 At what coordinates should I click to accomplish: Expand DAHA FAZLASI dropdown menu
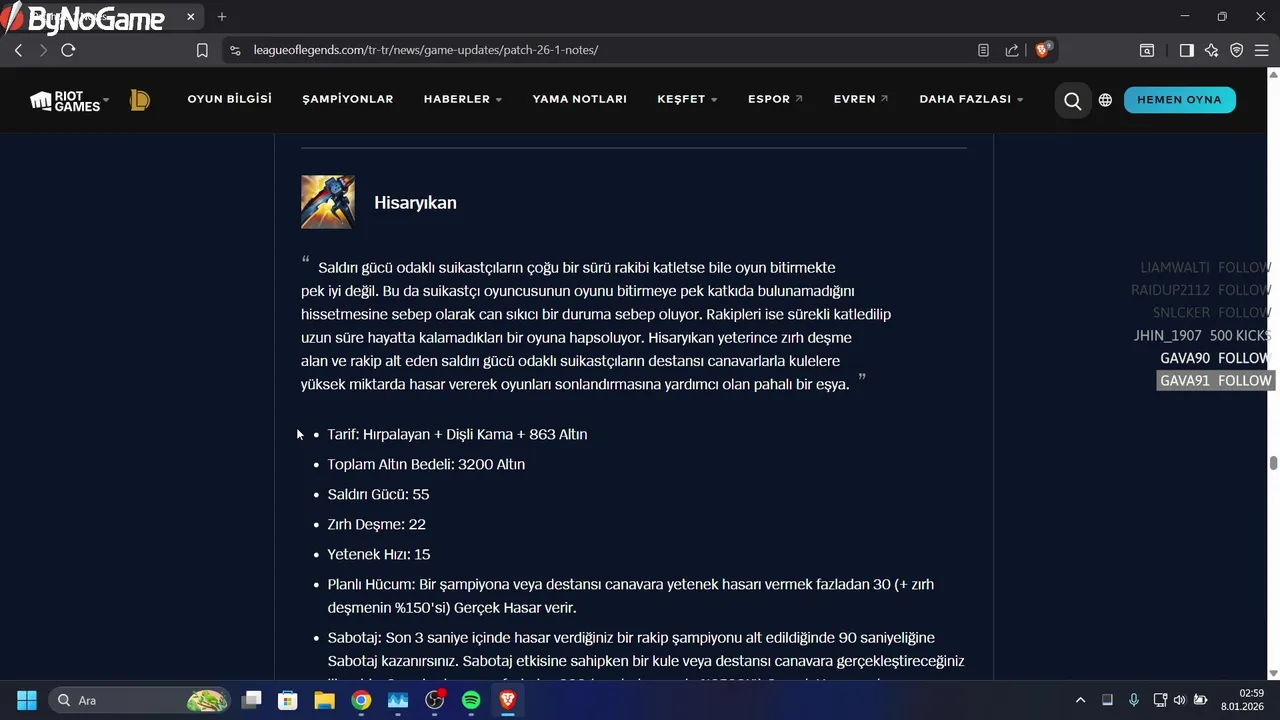pyautogui.click(x=971, y=99)
